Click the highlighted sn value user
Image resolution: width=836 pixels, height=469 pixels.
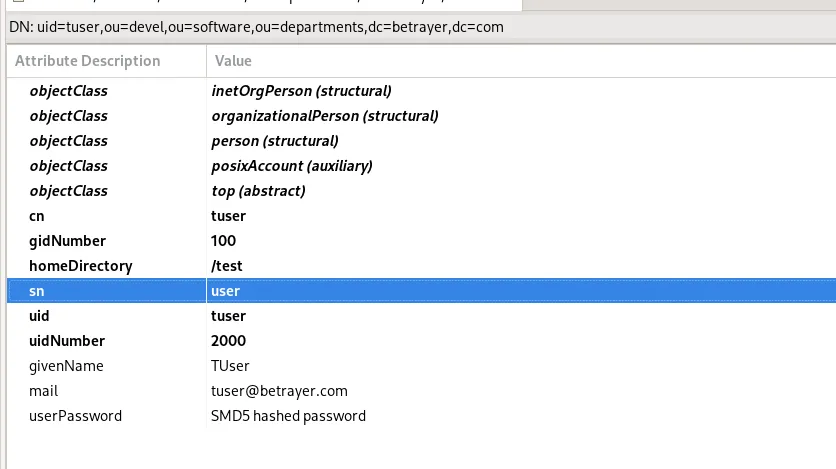[226, 291]
